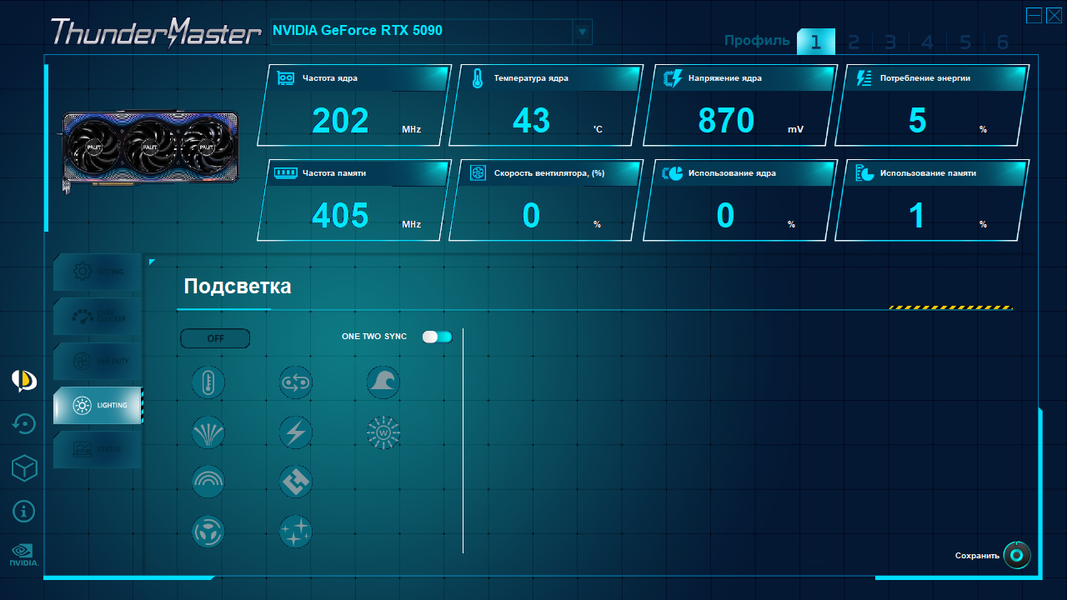Click the core usage pie icon

pos(672,173)
